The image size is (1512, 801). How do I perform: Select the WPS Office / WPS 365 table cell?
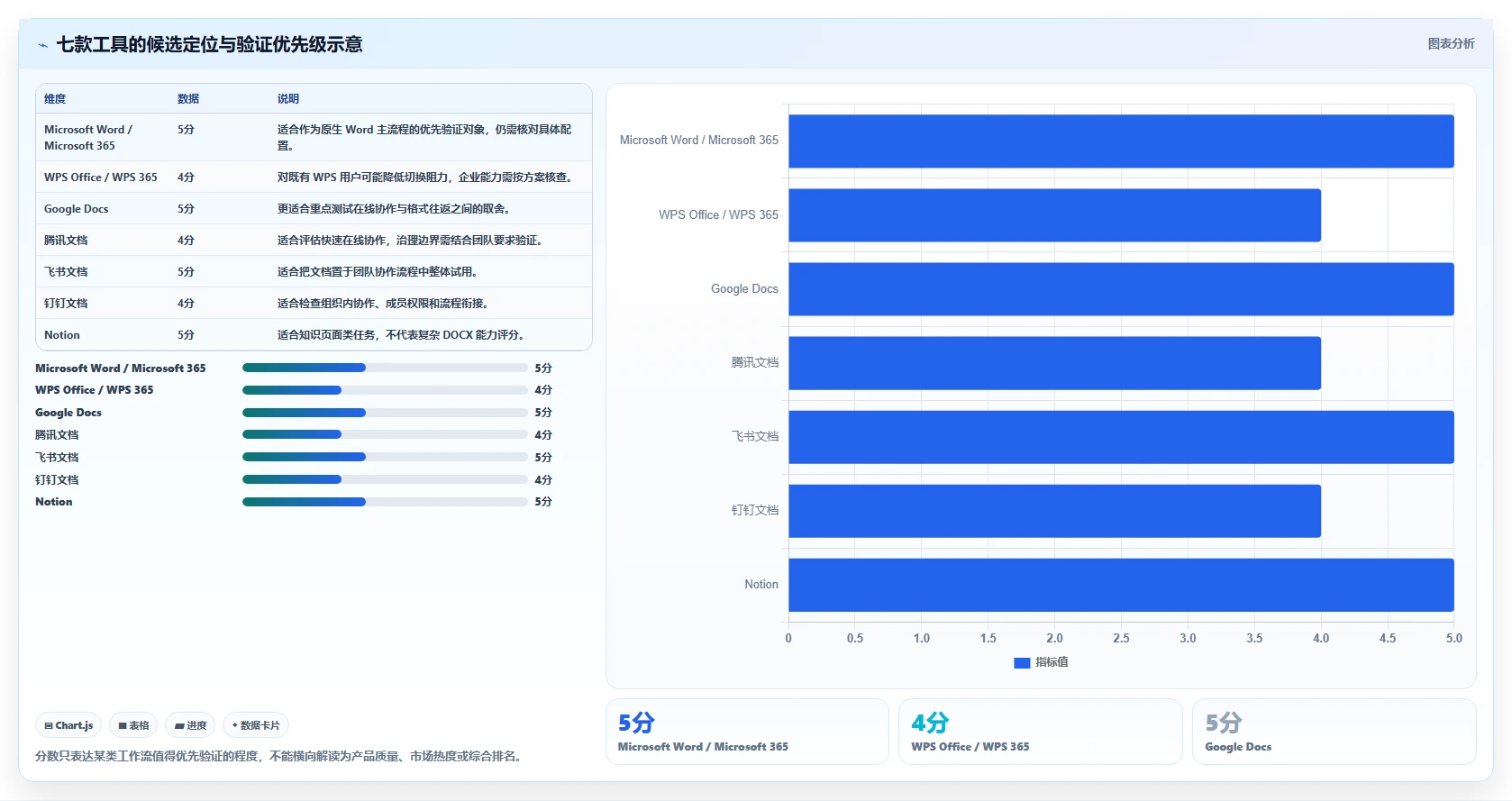click(101, 177)
